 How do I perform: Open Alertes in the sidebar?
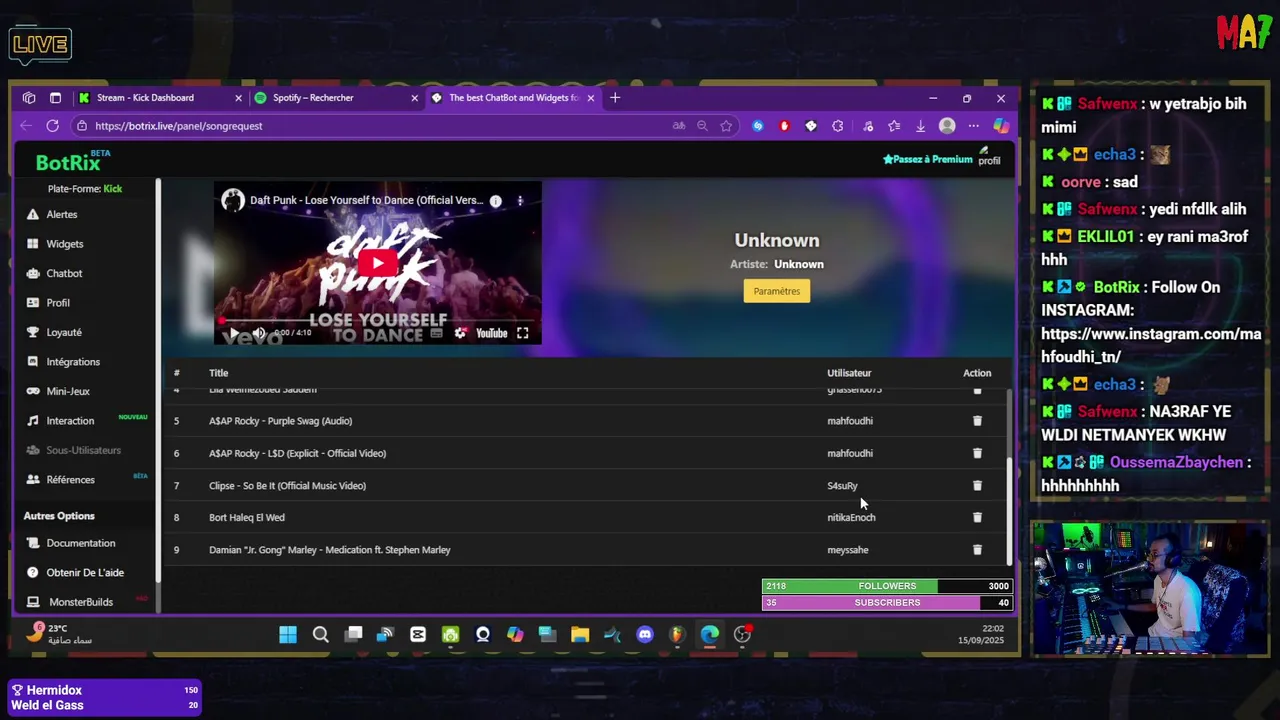pyautogui.click(x=61, y=214)
